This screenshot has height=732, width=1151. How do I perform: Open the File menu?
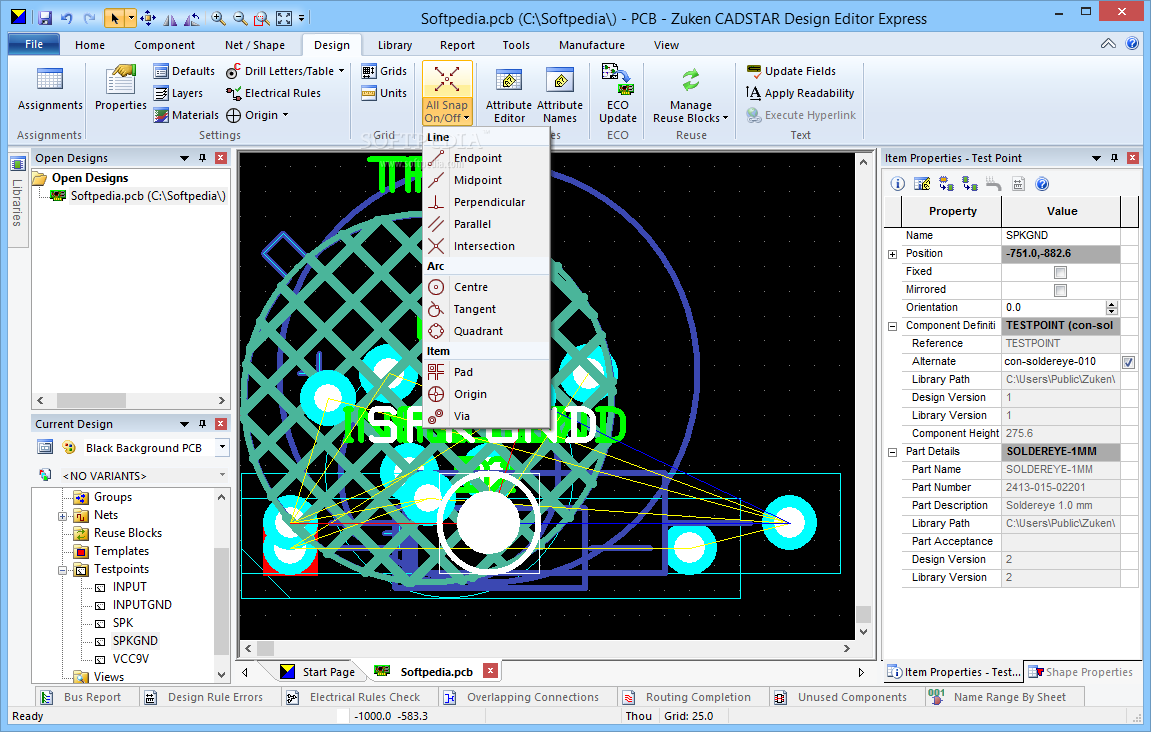pos(34,44)
